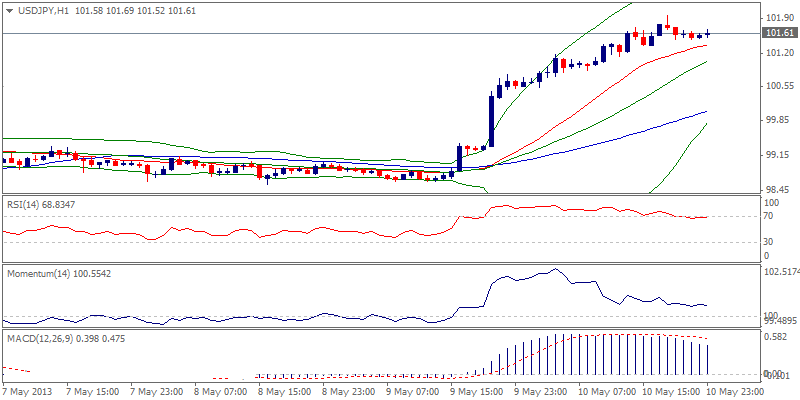Click the 100.55 price axis label

pos(777,86)
